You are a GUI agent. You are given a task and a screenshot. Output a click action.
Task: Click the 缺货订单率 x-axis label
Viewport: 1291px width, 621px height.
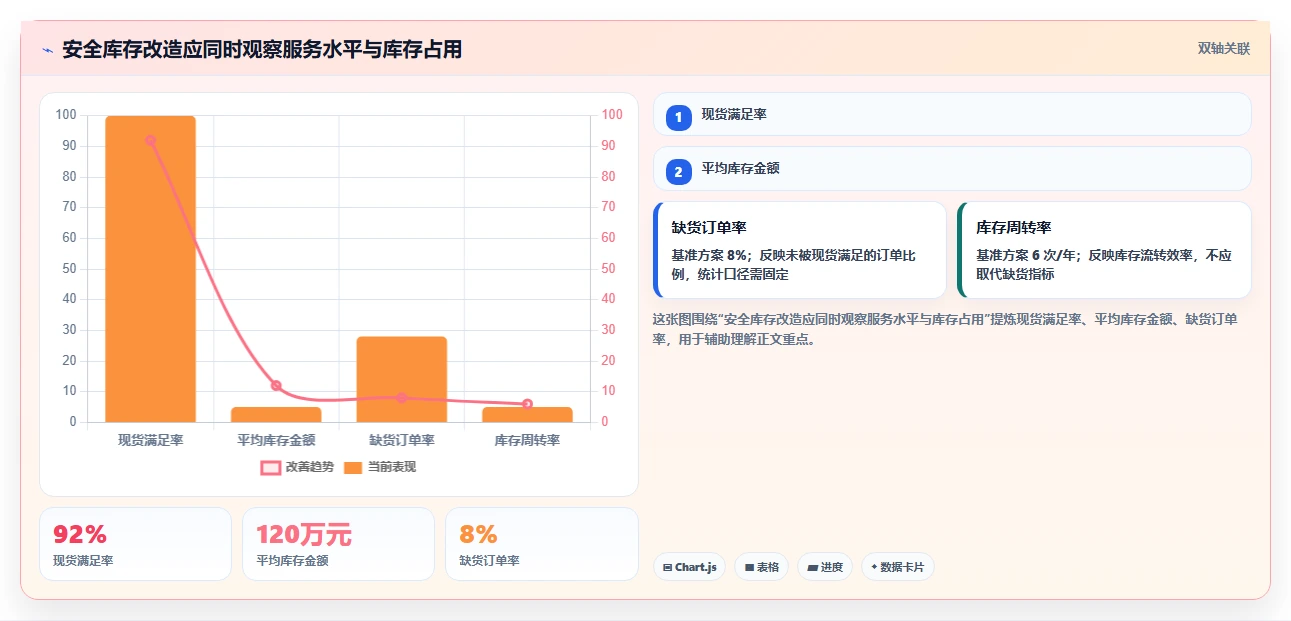(402, 440)
